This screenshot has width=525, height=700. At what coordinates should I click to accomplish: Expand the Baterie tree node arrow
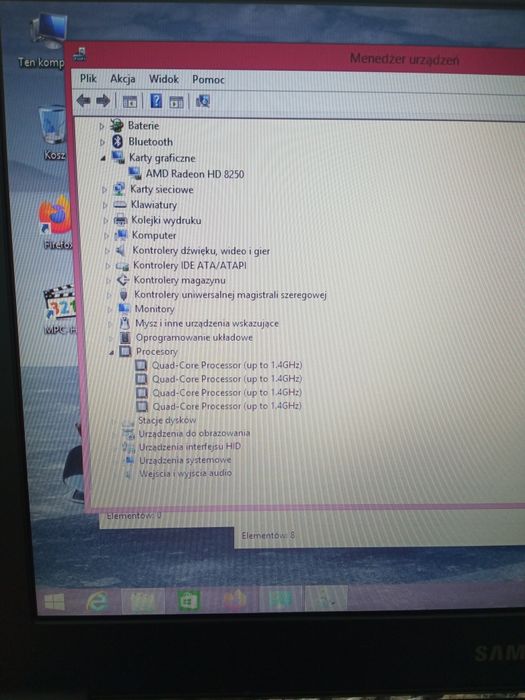coord(101,126)
